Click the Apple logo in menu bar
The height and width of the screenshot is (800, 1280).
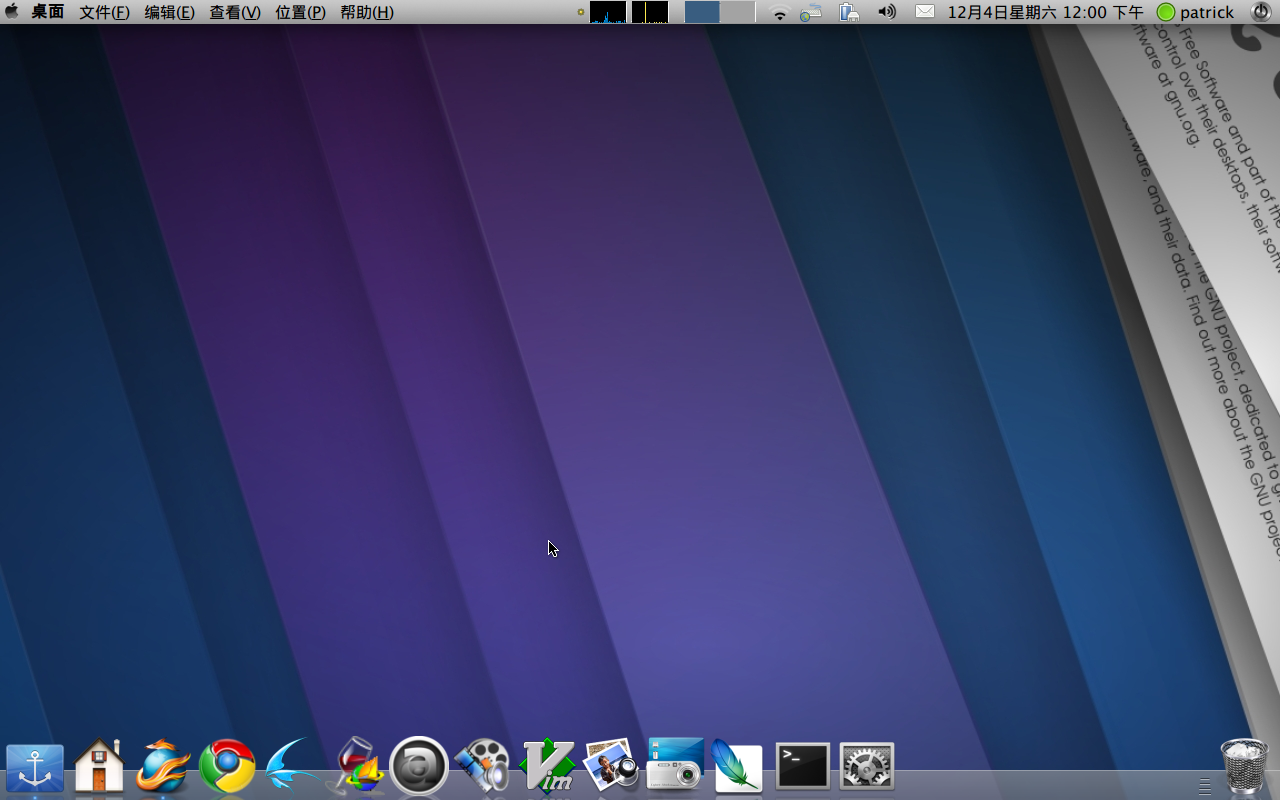(x=12, y=12)
